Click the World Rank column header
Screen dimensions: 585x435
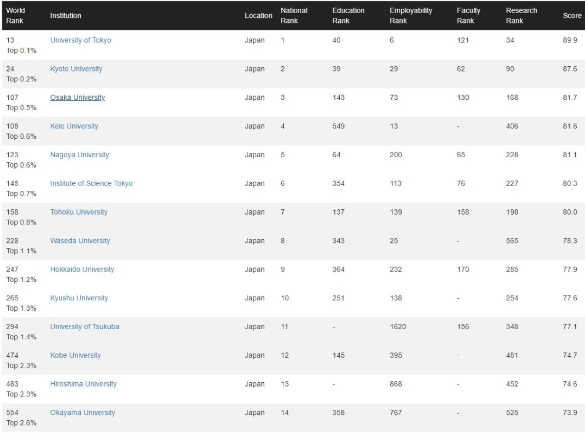15,16
